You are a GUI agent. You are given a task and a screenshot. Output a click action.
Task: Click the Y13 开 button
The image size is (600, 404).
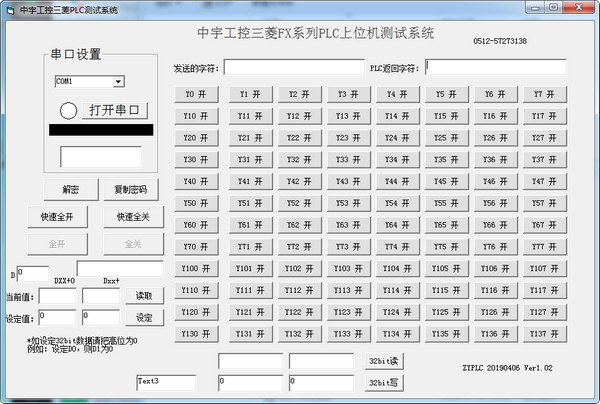coord(349,116)
